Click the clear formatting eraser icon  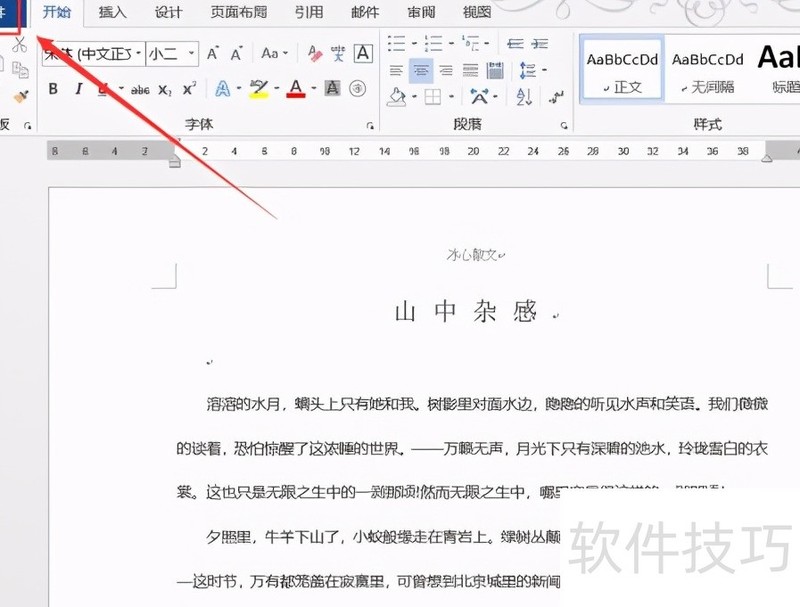coord(314,54)
